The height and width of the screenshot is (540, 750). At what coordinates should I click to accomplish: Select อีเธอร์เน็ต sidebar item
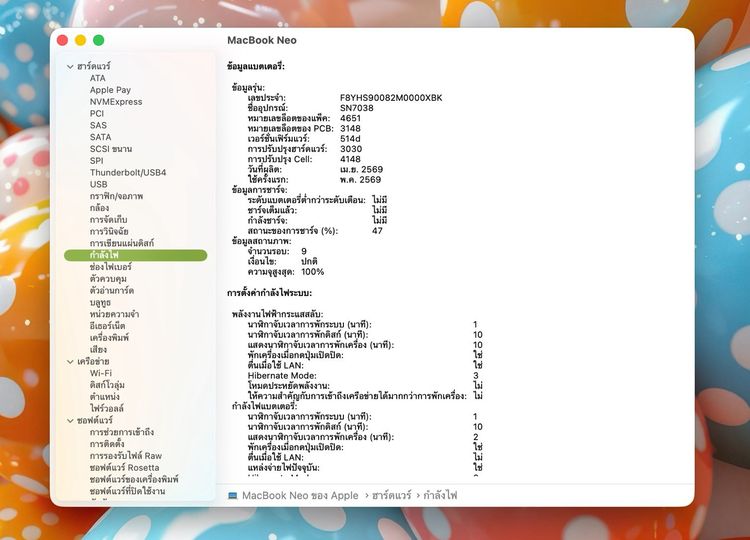coord(108,326)
